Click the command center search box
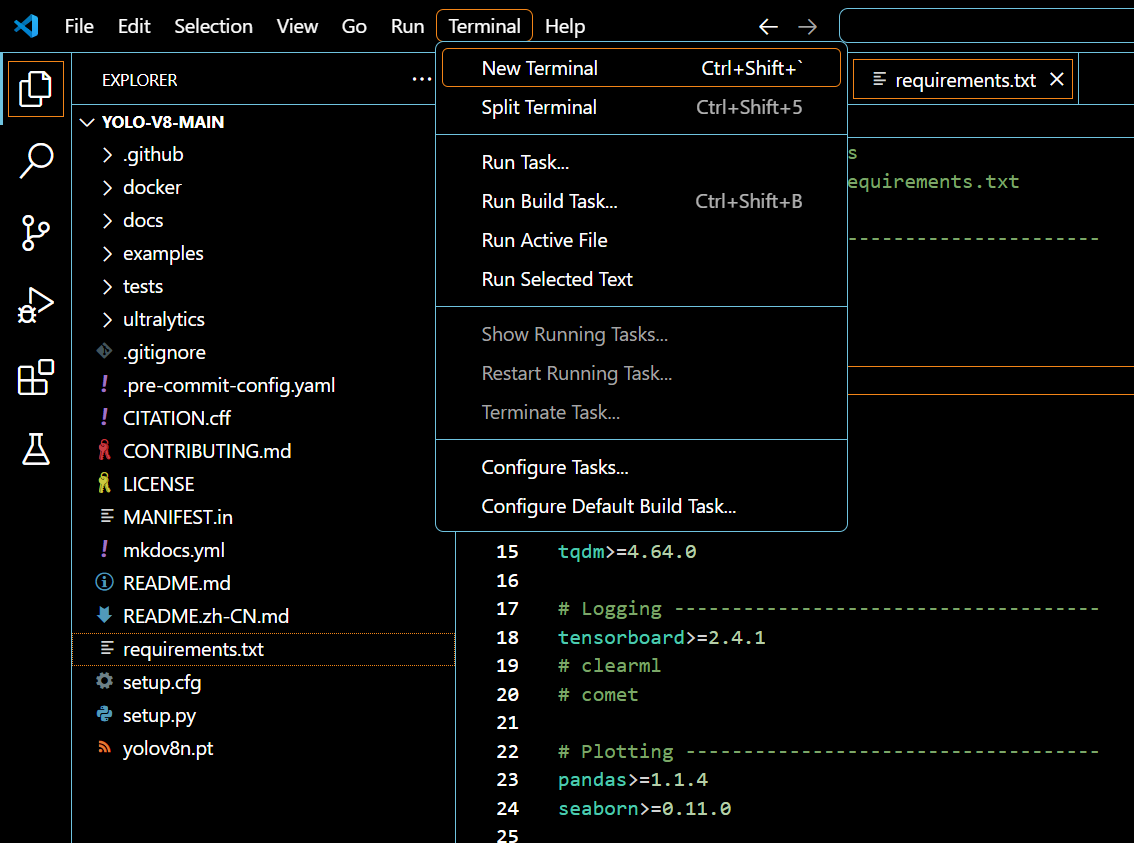Image resolution: width=1134 pixels, height=843 pixels. click(985, 27)
